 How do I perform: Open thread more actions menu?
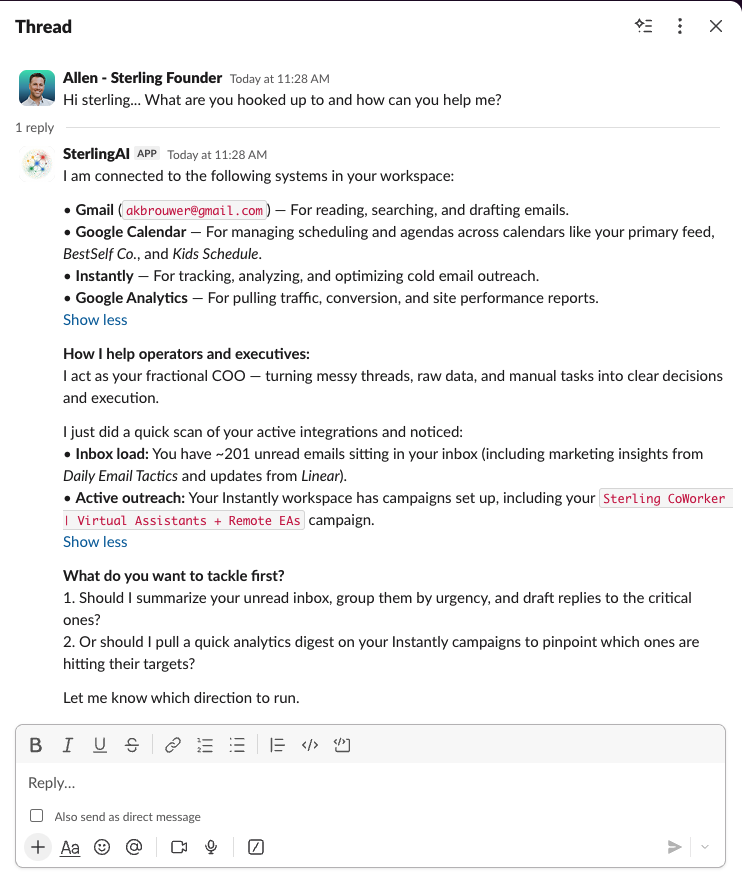pos(680,26)
